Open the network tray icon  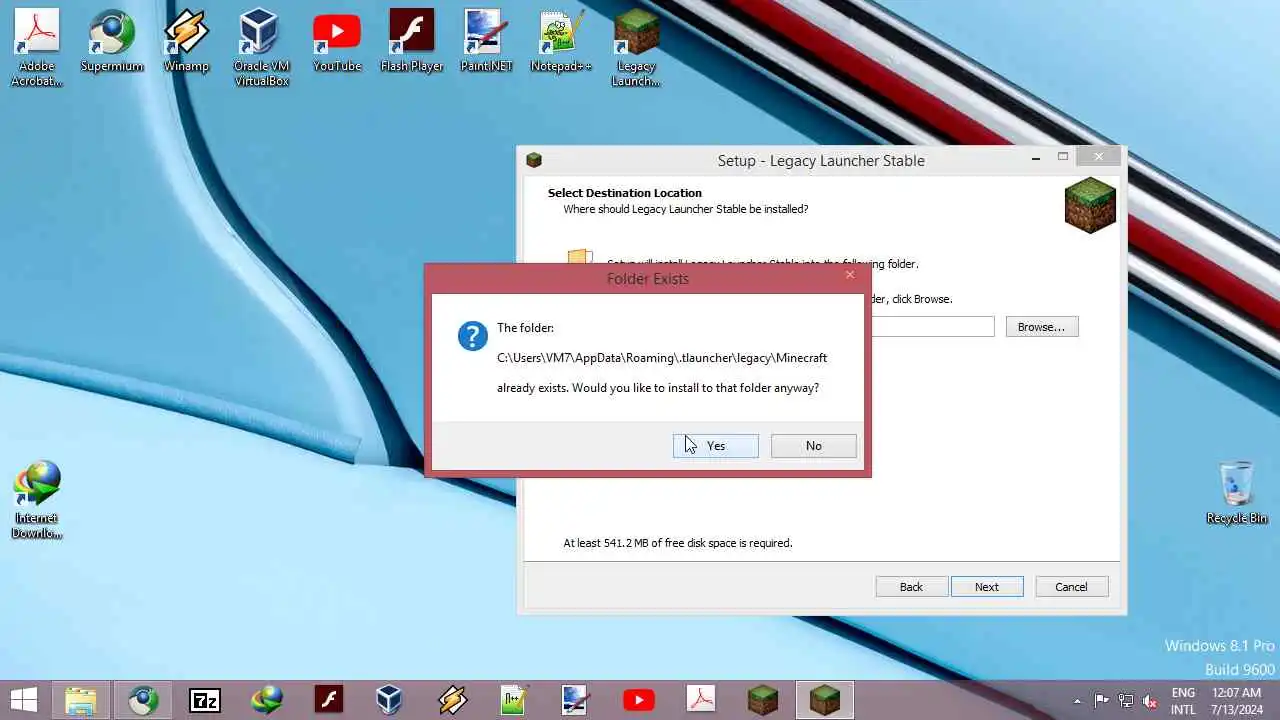point(1126,701)
